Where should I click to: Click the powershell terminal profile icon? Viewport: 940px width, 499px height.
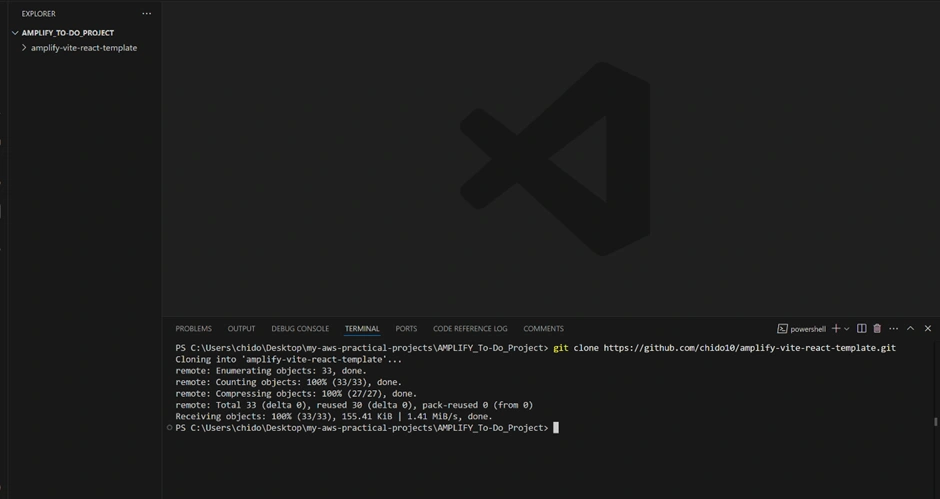(x=783, y=329)
